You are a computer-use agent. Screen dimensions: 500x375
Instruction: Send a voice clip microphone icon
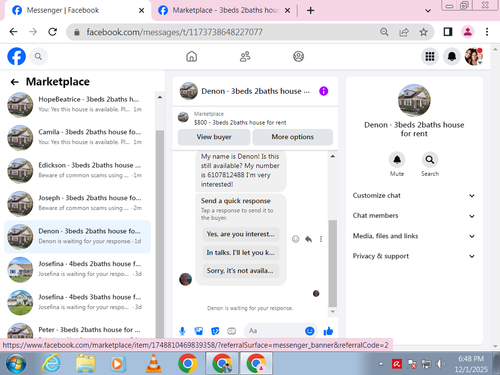pos(182,331)
